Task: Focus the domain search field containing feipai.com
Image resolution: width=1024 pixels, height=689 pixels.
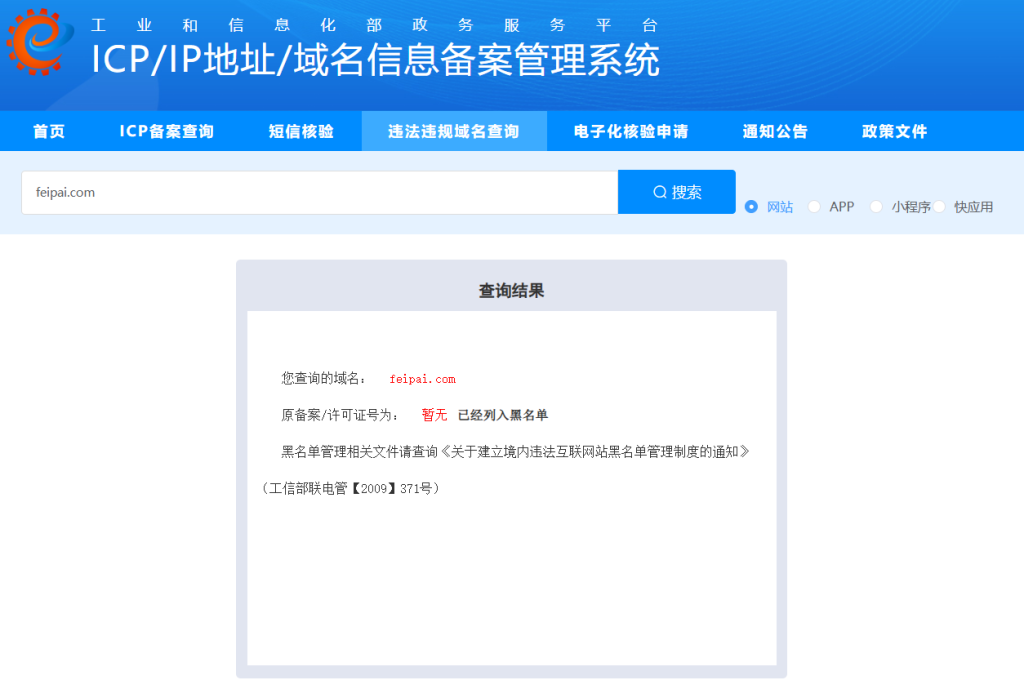Action: pyautogui.click(x=319, y=193)
